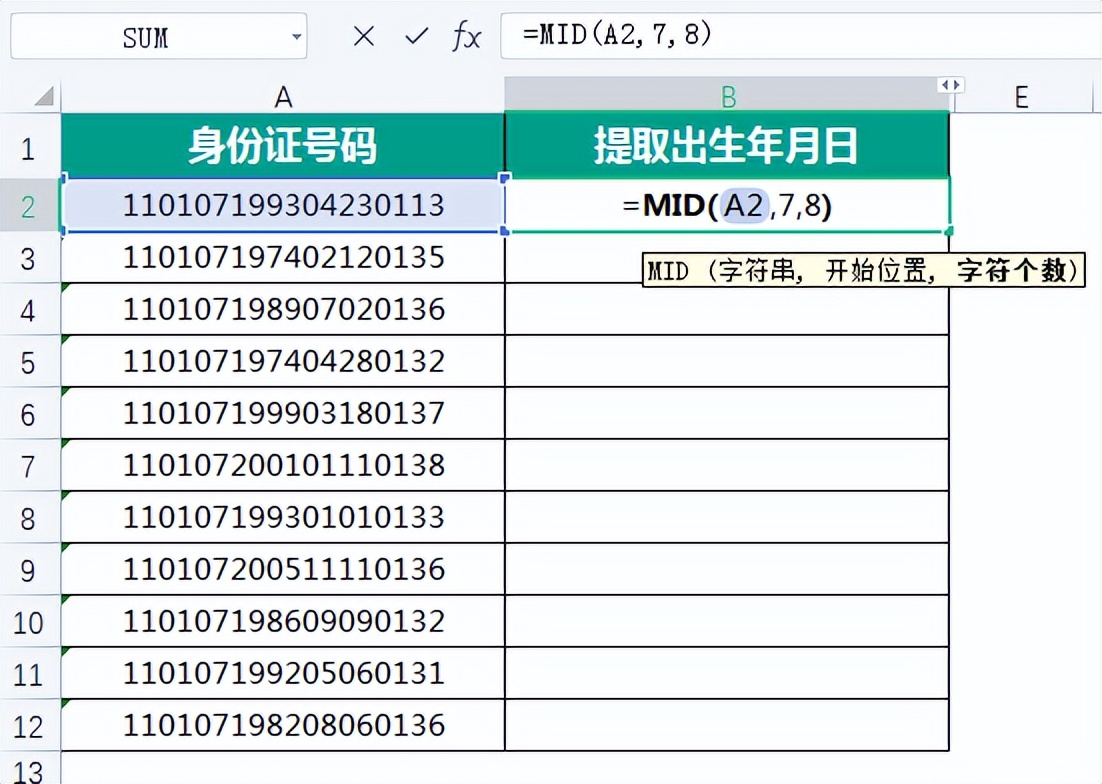Click the 身份证号码 header cell

point(283,147)
